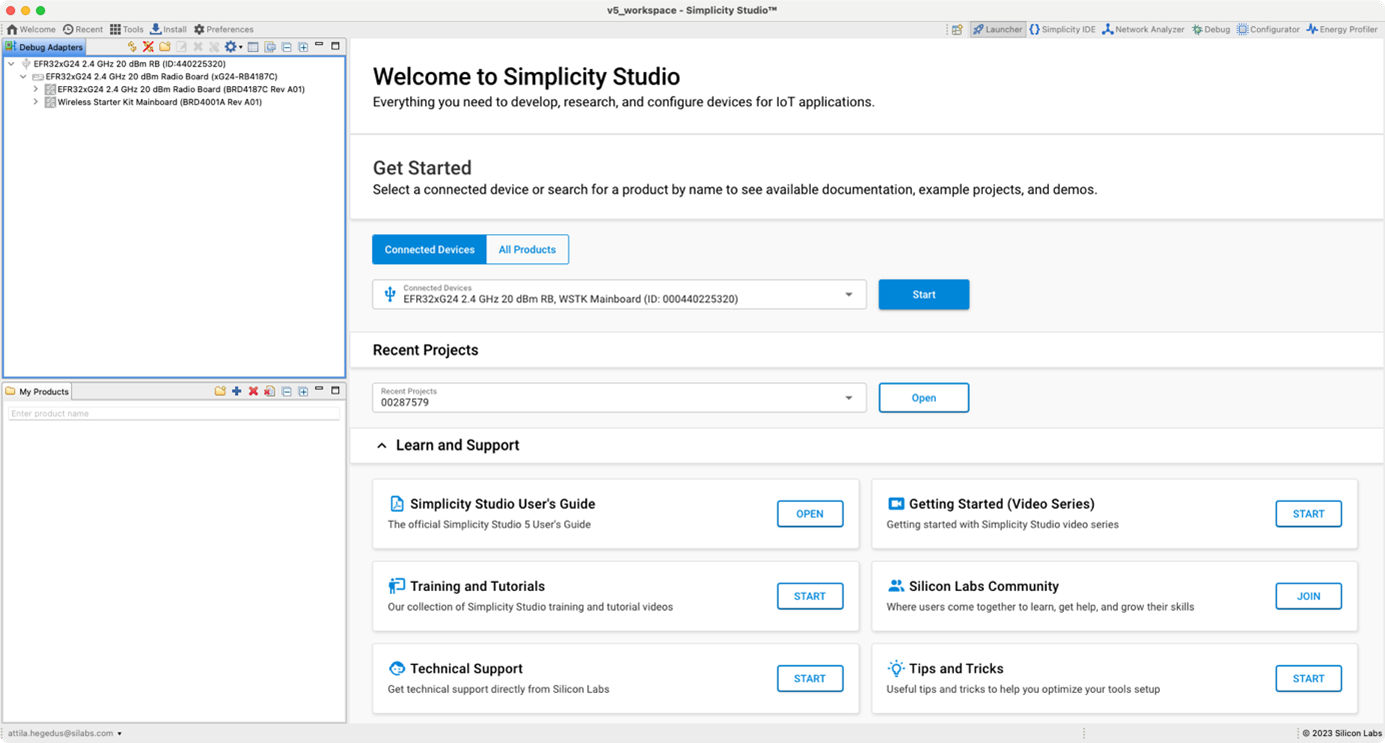This screenshot has width=1385, height=743.
Task: Switch to the Connected Devices tab
Action: coord(429,249)
